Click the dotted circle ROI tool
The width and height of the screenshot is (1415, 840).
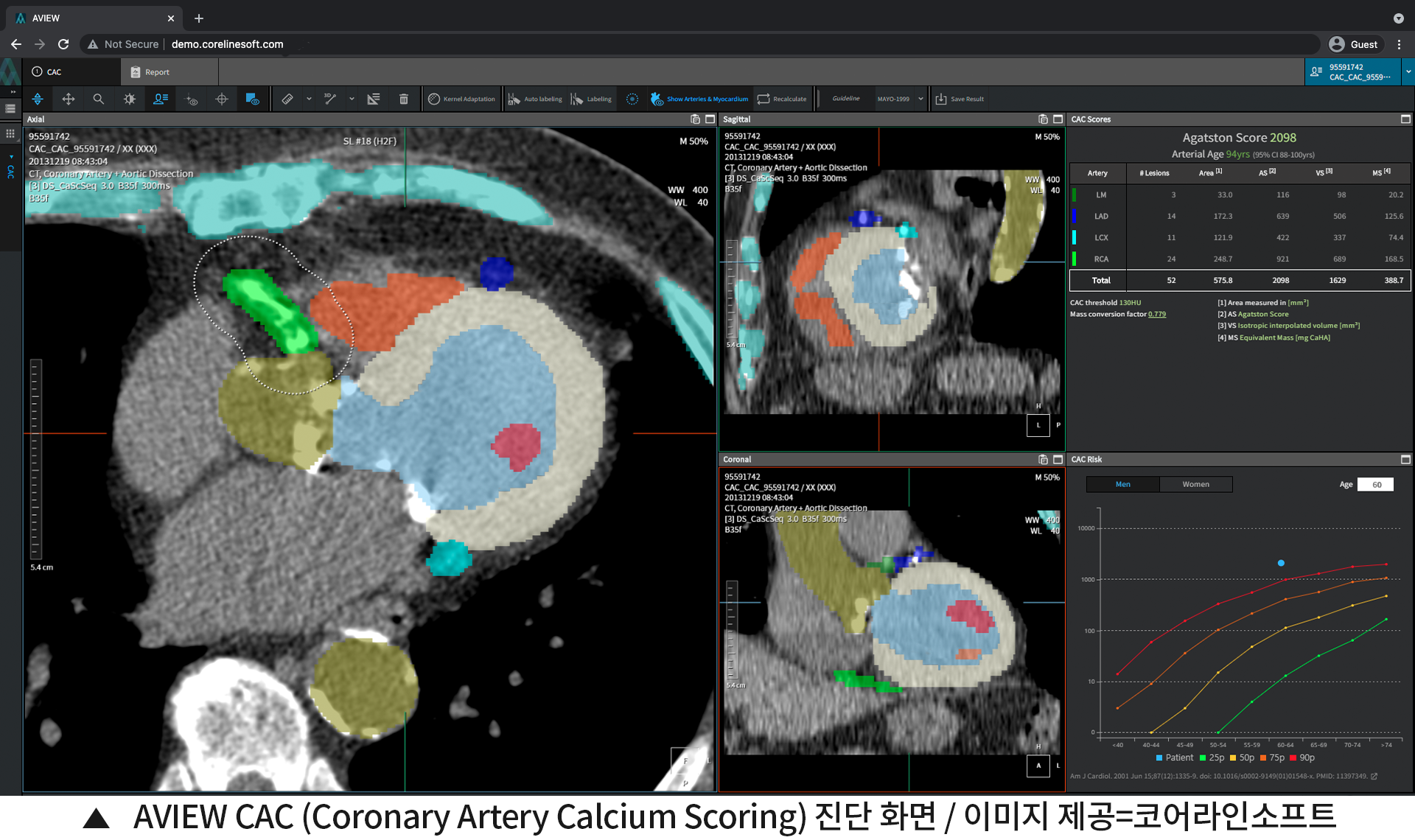tap(632, 99)
